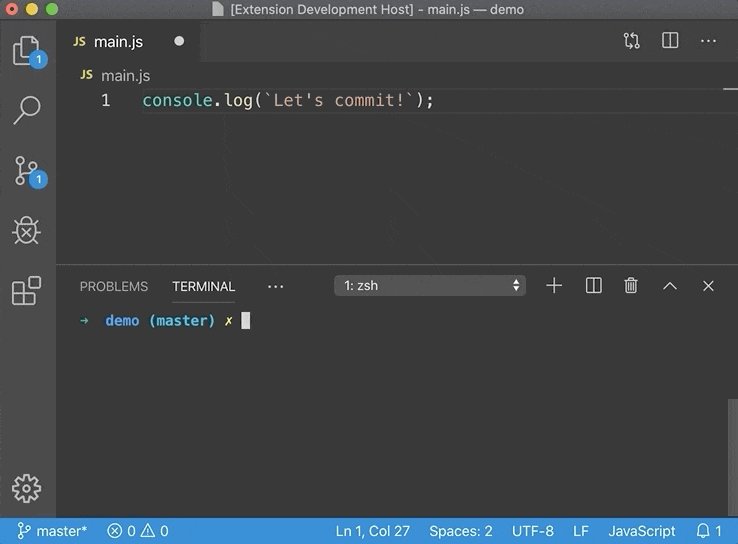The width and height of the screenshot is (738, 544).
Task: Close the terminal panel
Action: click(x=708, y=286)
